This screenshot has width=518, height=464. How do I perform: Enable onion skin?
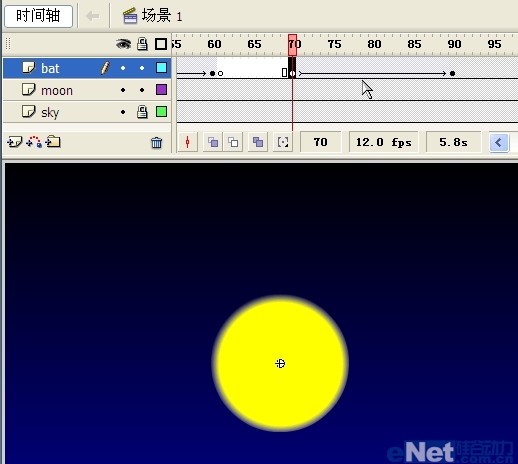tap(213, 142)
